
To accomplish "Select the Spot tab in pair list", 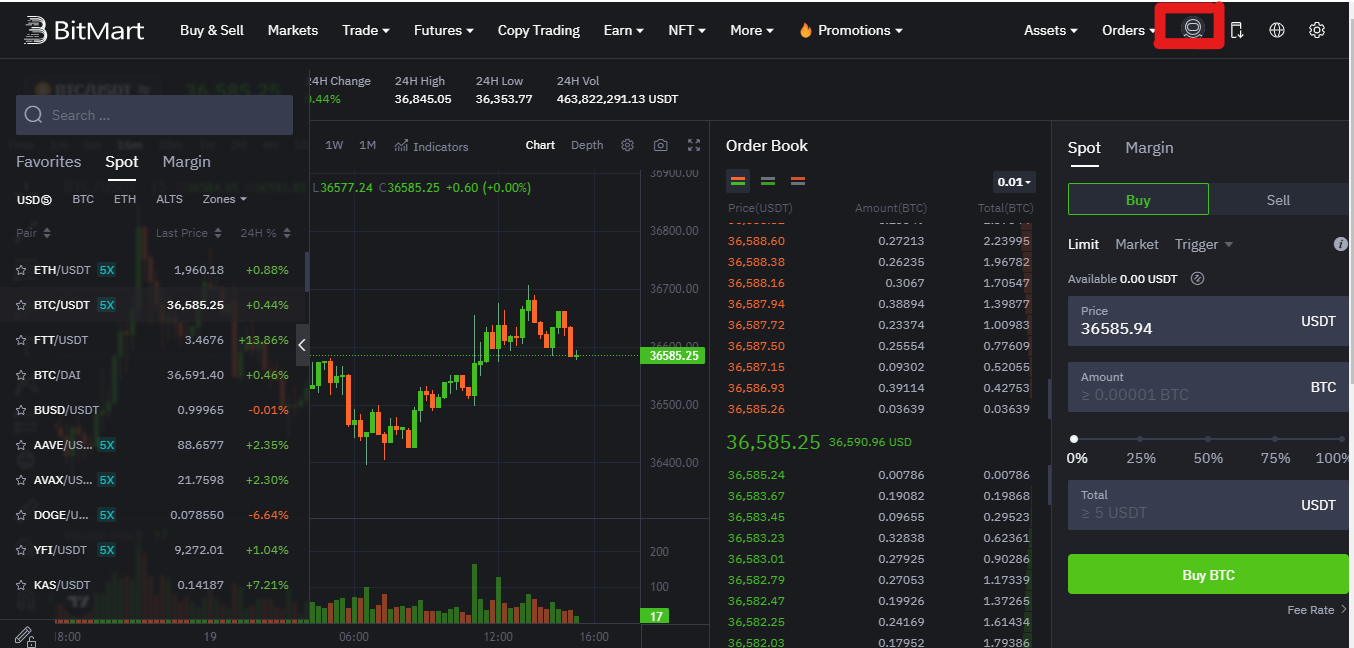I will coord(122,162).
